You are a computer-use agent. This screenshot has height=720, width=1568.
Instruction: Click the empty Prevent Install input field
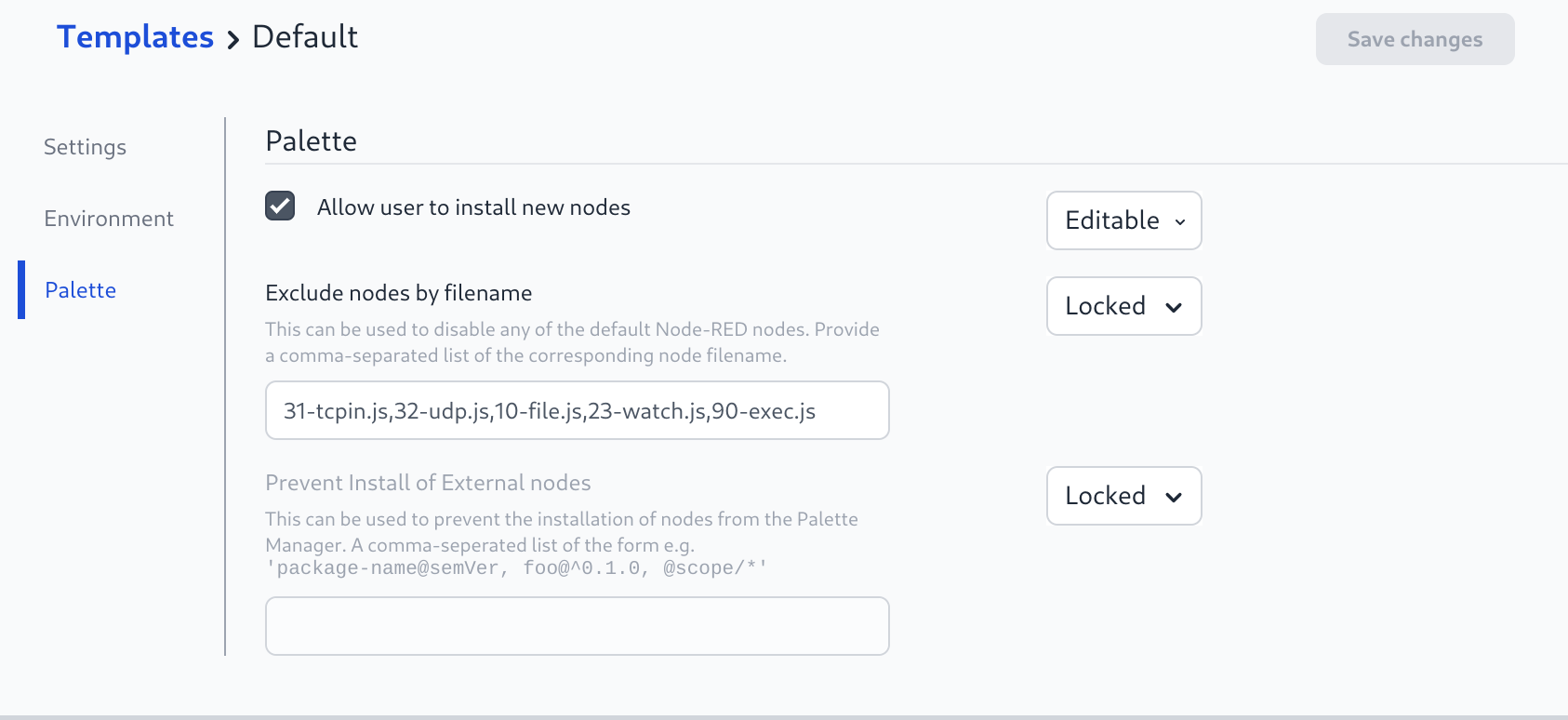577,626
